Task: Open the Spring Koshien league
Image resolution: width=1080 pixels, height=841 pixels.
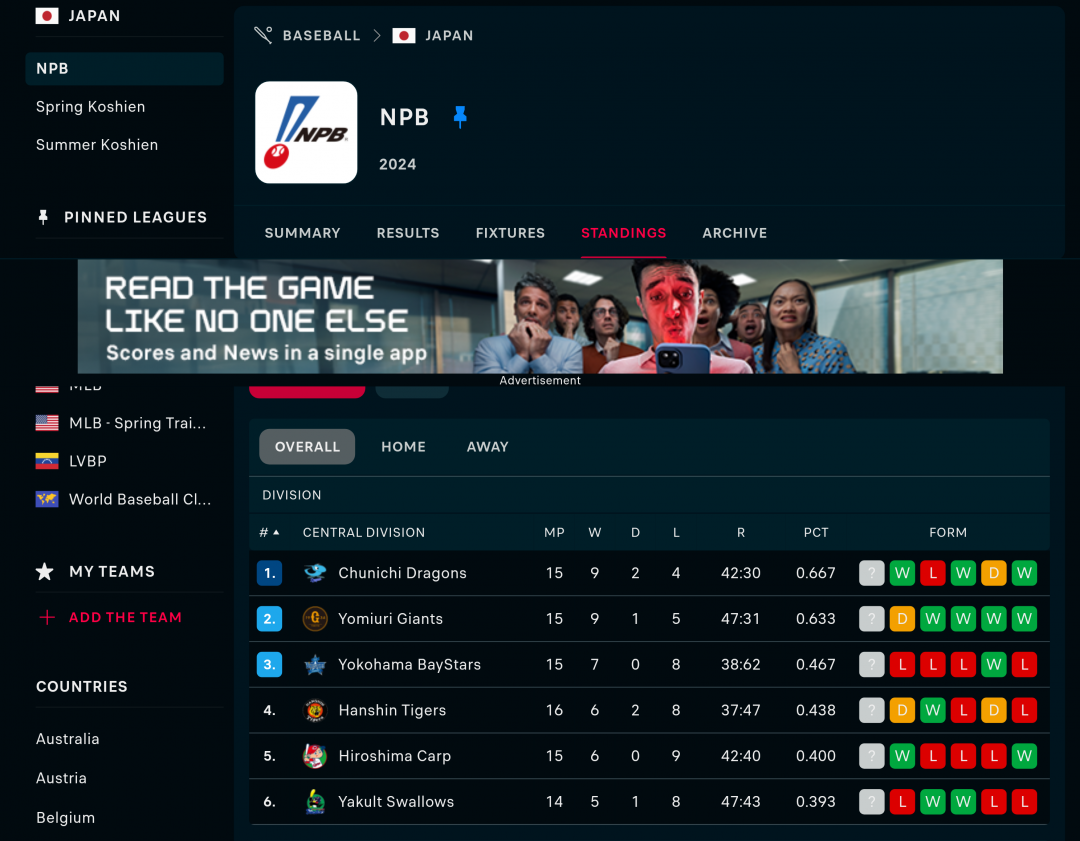Action: click(x=90, y=107)
